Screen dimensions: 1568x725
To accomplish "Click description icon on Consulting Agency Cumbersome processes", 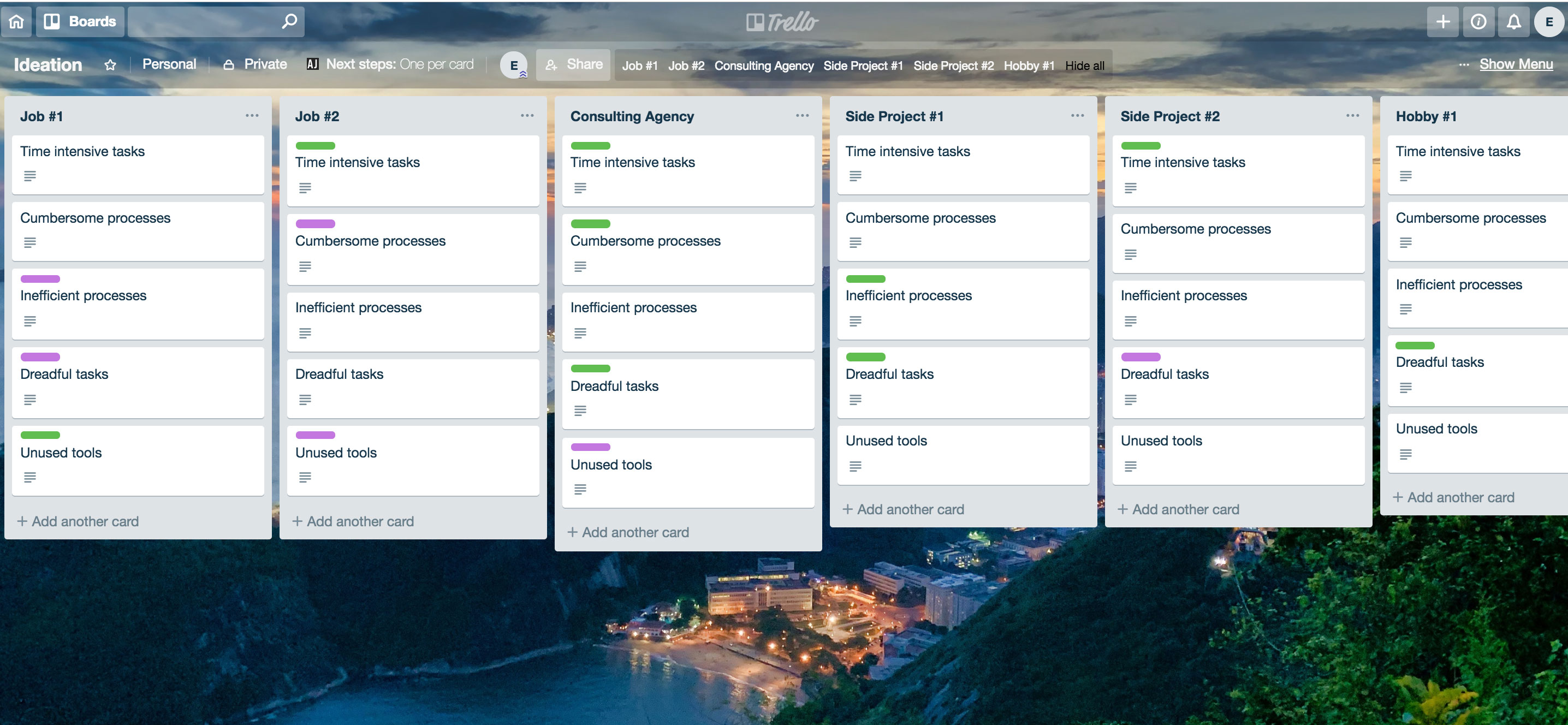I will tap(580, 266).
